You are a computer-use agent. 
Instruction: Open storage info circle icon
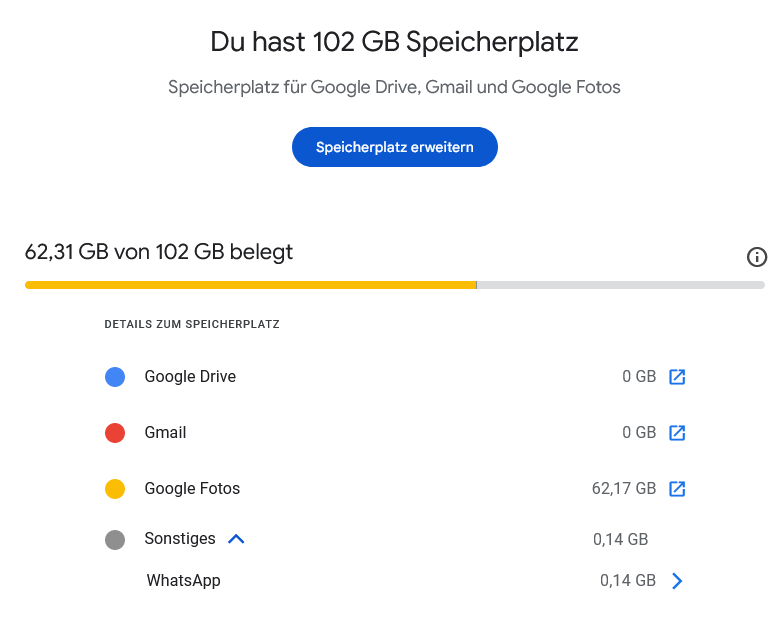[757, 257]
